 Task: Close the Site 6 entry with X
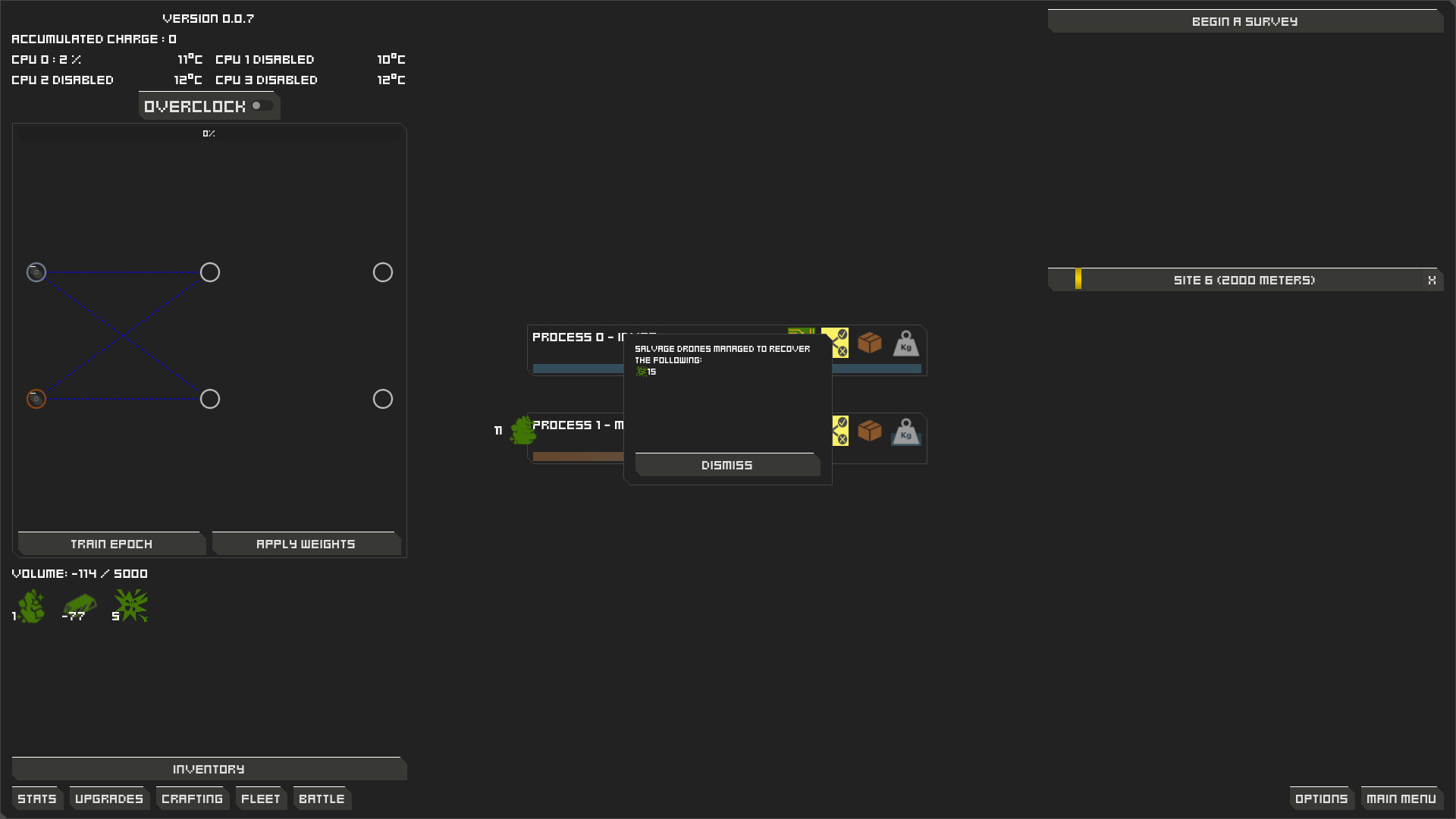pyautogui.click(x=1432, y=280)
